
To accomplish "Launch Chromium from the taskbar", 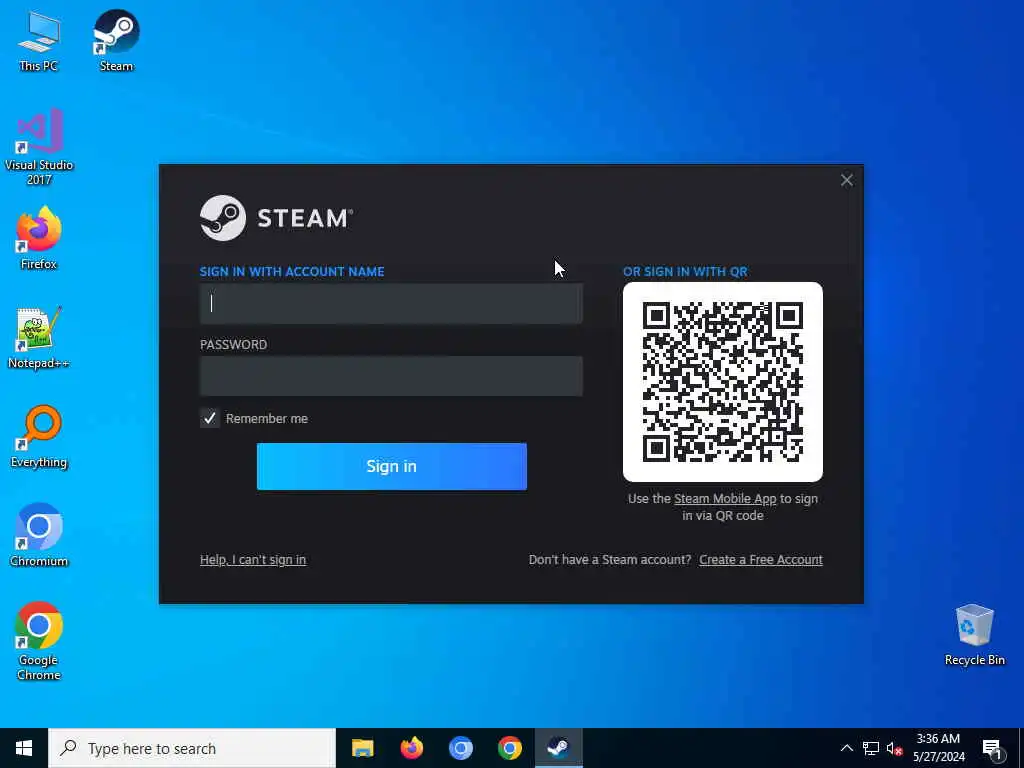I will coord(460,748).
